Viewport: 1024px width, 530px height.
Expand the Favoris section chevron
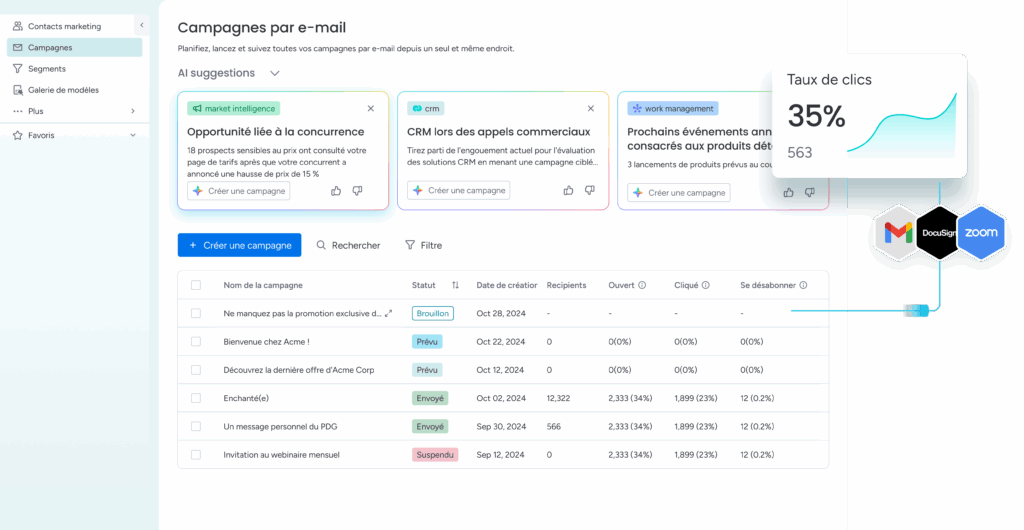tap(133, 135)
